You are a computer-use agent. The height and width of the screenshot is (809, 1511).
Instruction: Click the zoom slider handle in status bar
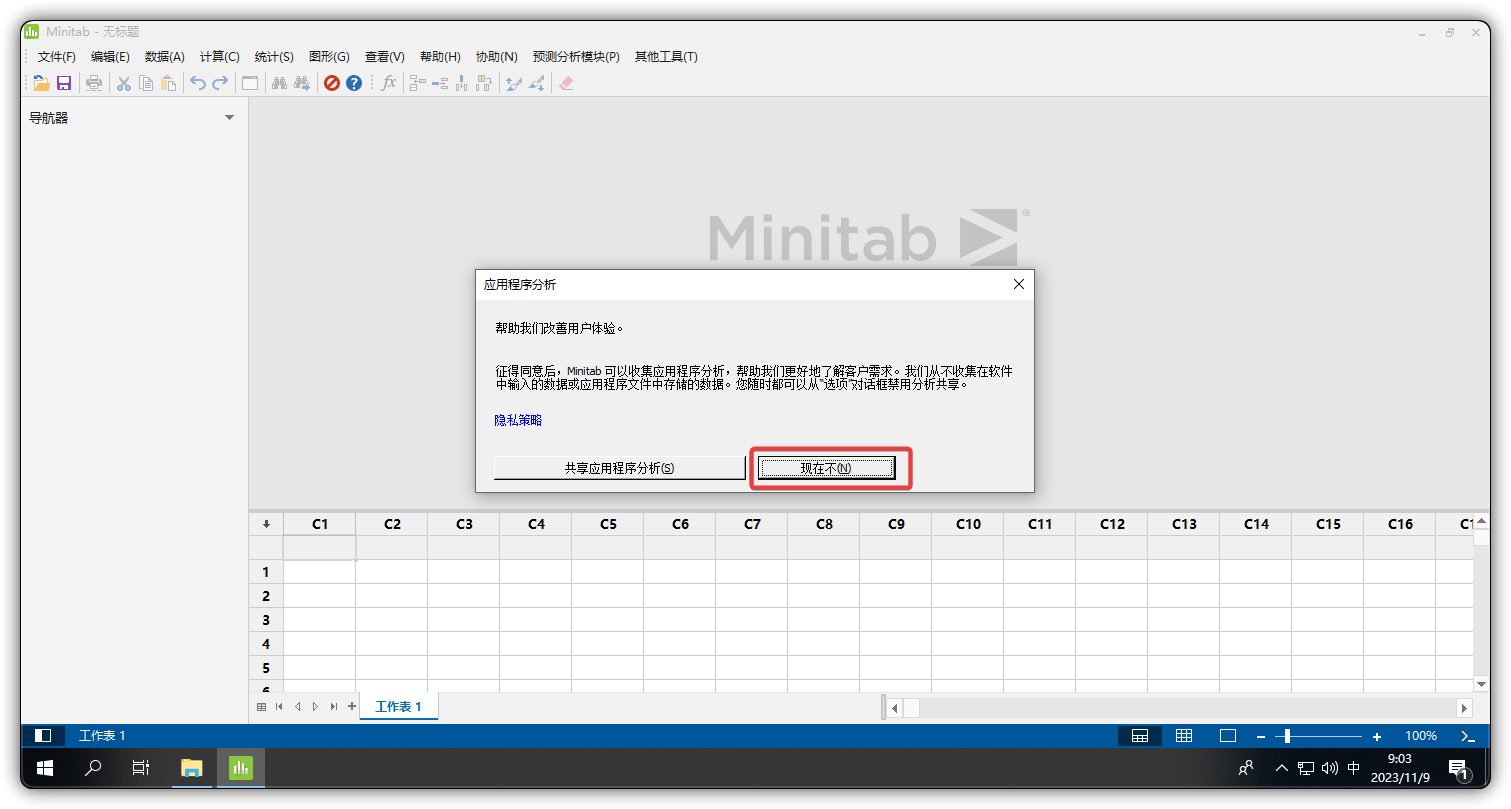[x=1287, y=736]
